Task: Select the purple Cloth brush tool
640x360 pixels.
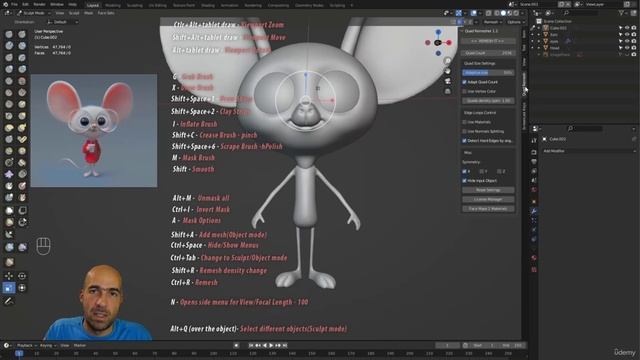Action: pyautogui.click(x=9, y=174)
